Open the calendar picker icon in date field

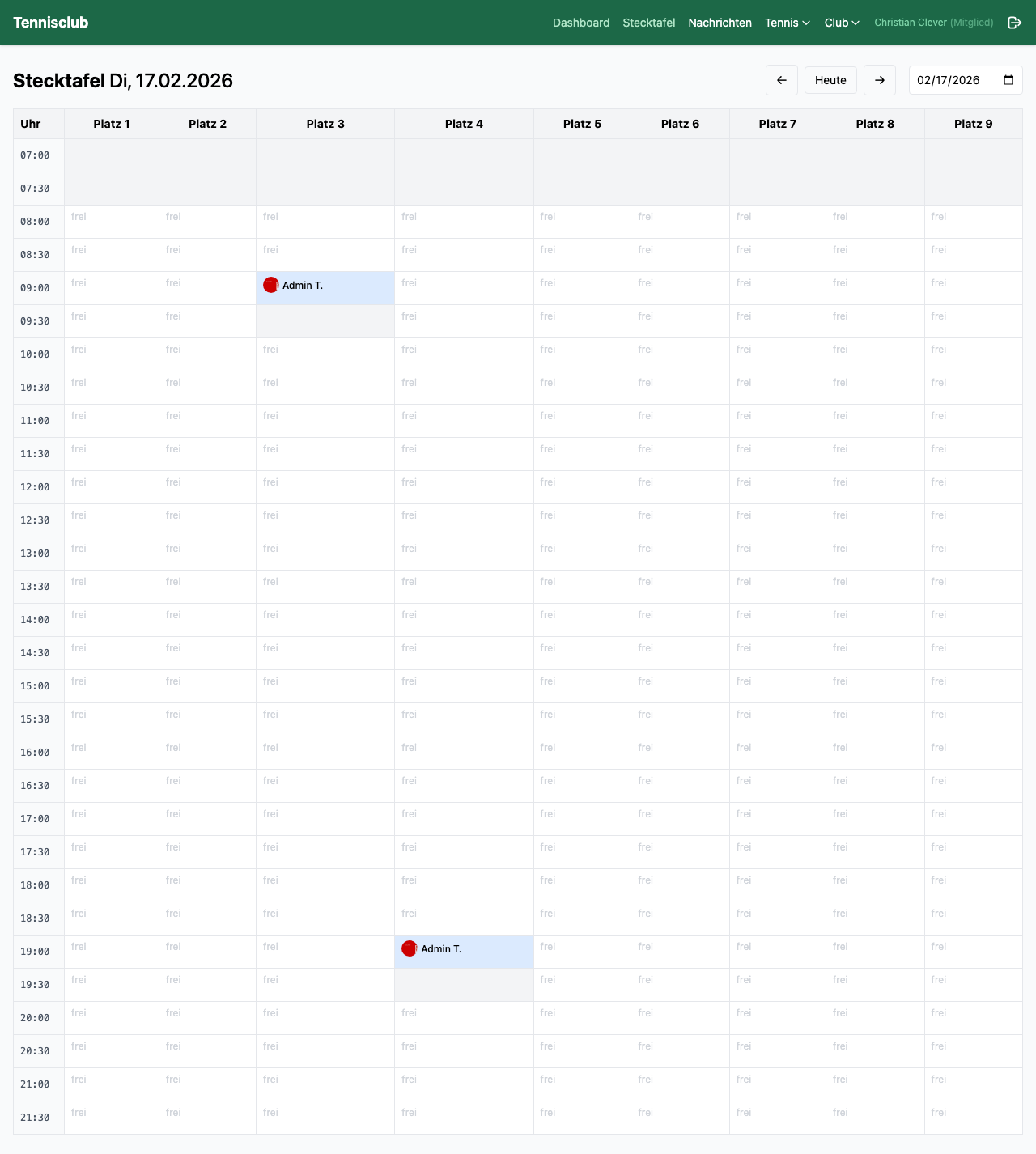point(1008,80)
